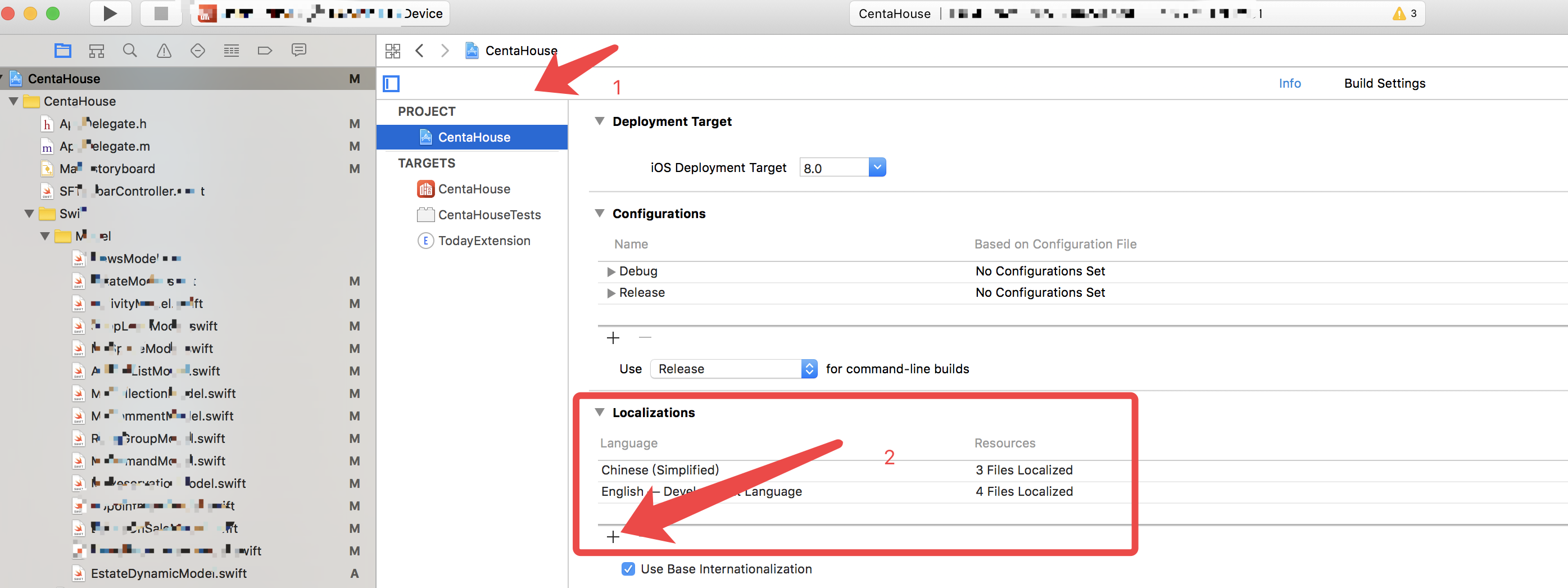Image resolution: width=1568 pixels, height=588 pixels.
Task: Open the related items grid icon
Action: 393,51
